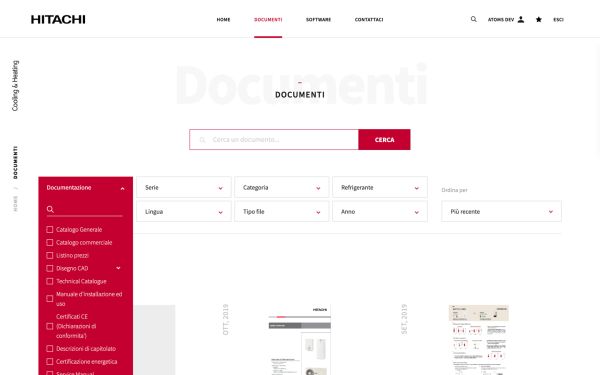This screenshot has height=375, width=600.
Task: Check the Technical Catalogue option
Action: coord(50,281)
